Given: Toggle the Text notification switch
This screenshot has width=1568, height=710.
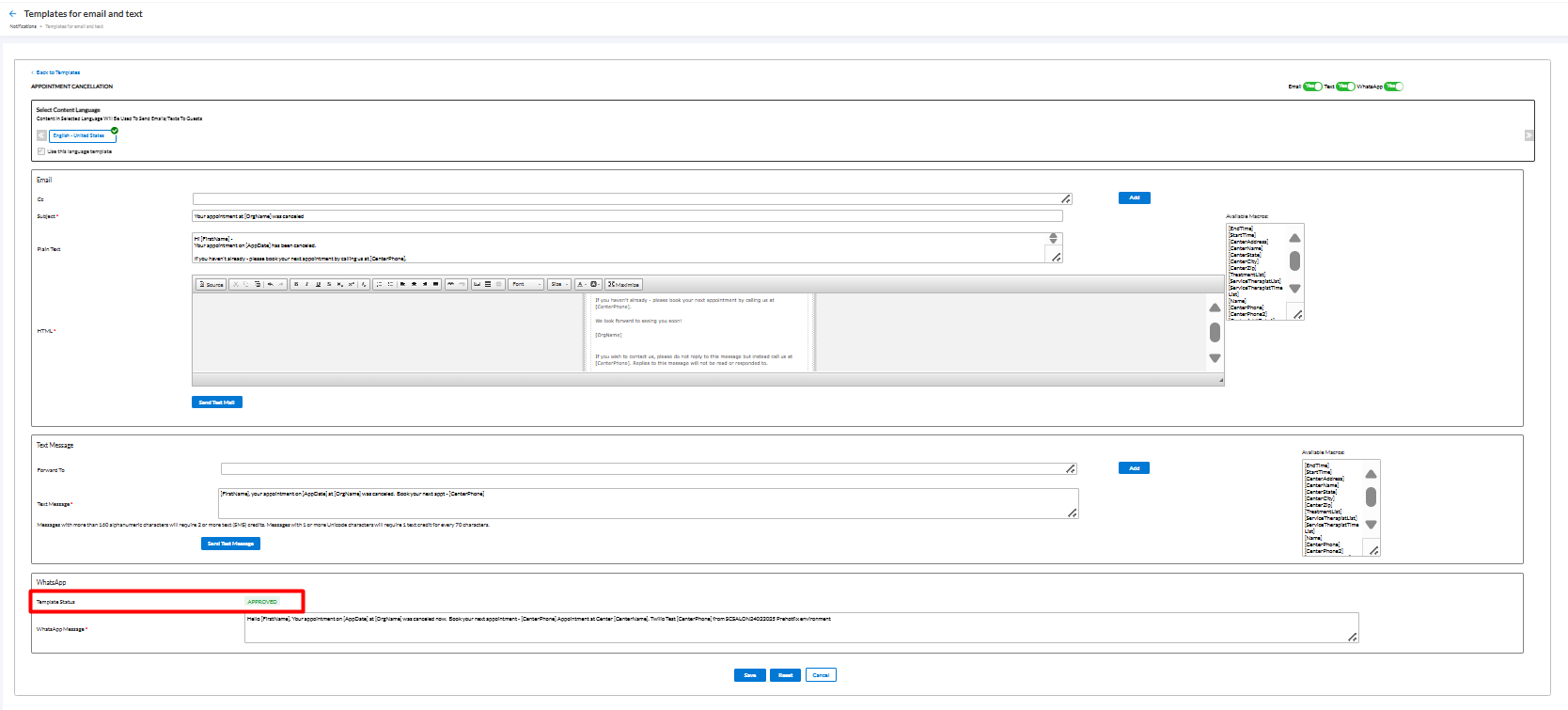Looking at the screenshot, I should click(x=1345, y=87).
